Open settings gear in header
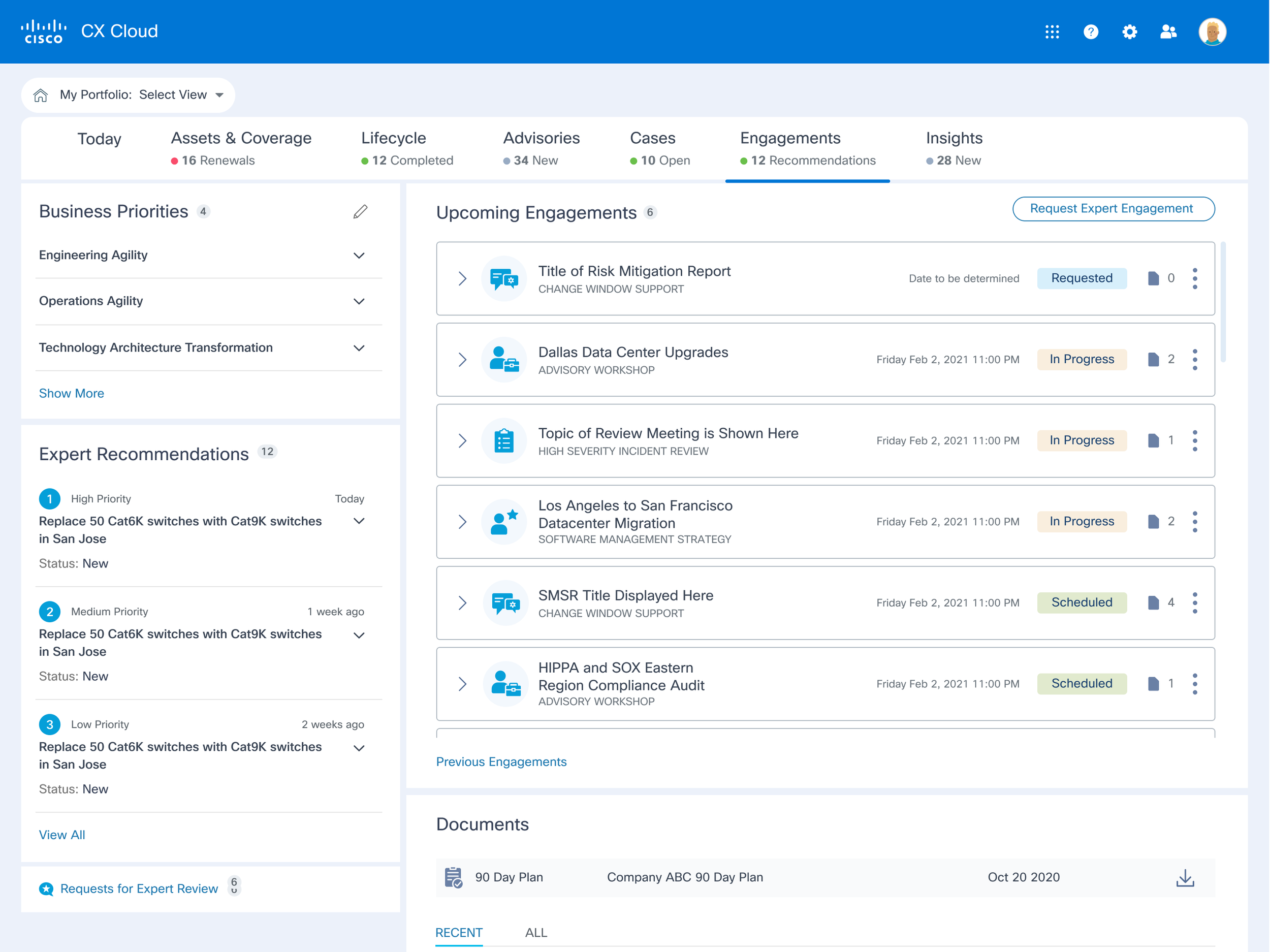This screenshot has width=1270, height=952. click(1129, 31)
